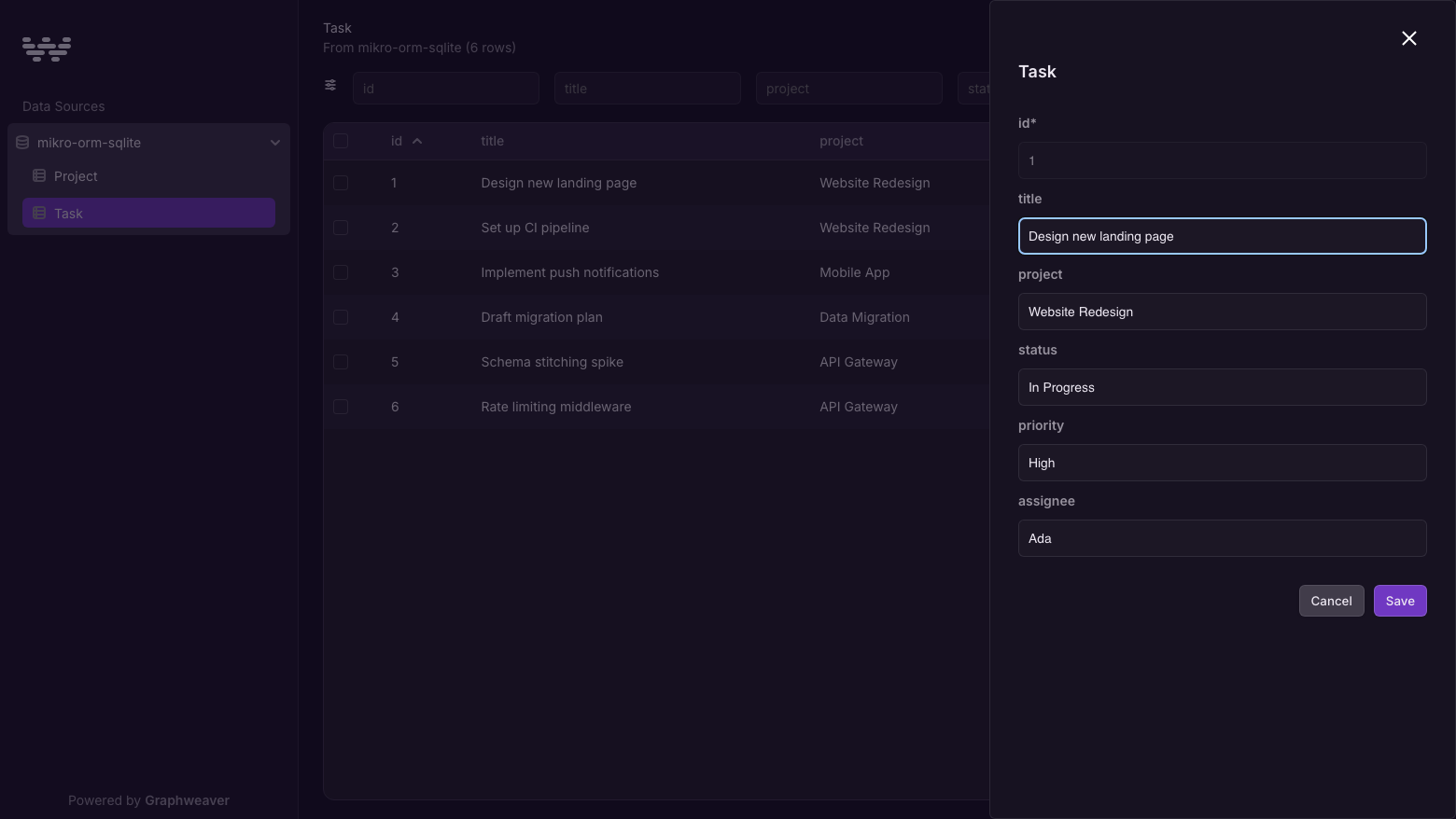
Task: Click the id filter field
Action: pos(446,89)
